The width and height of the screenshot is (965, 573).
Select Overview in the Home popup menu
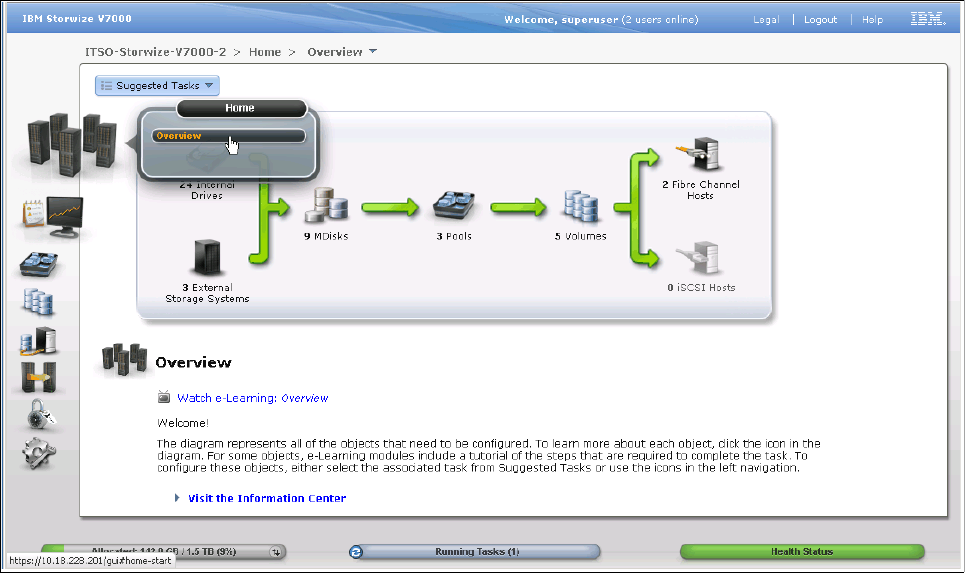click(228, 136)
